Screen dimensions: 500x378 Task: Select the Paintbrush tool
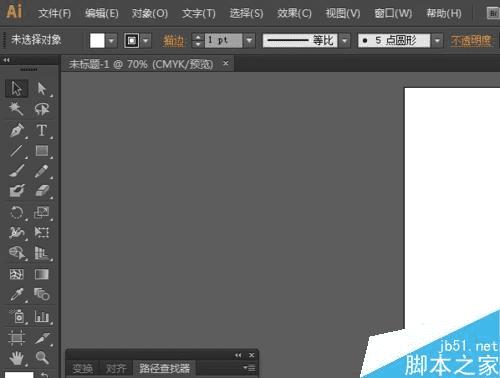pos(17,171)
